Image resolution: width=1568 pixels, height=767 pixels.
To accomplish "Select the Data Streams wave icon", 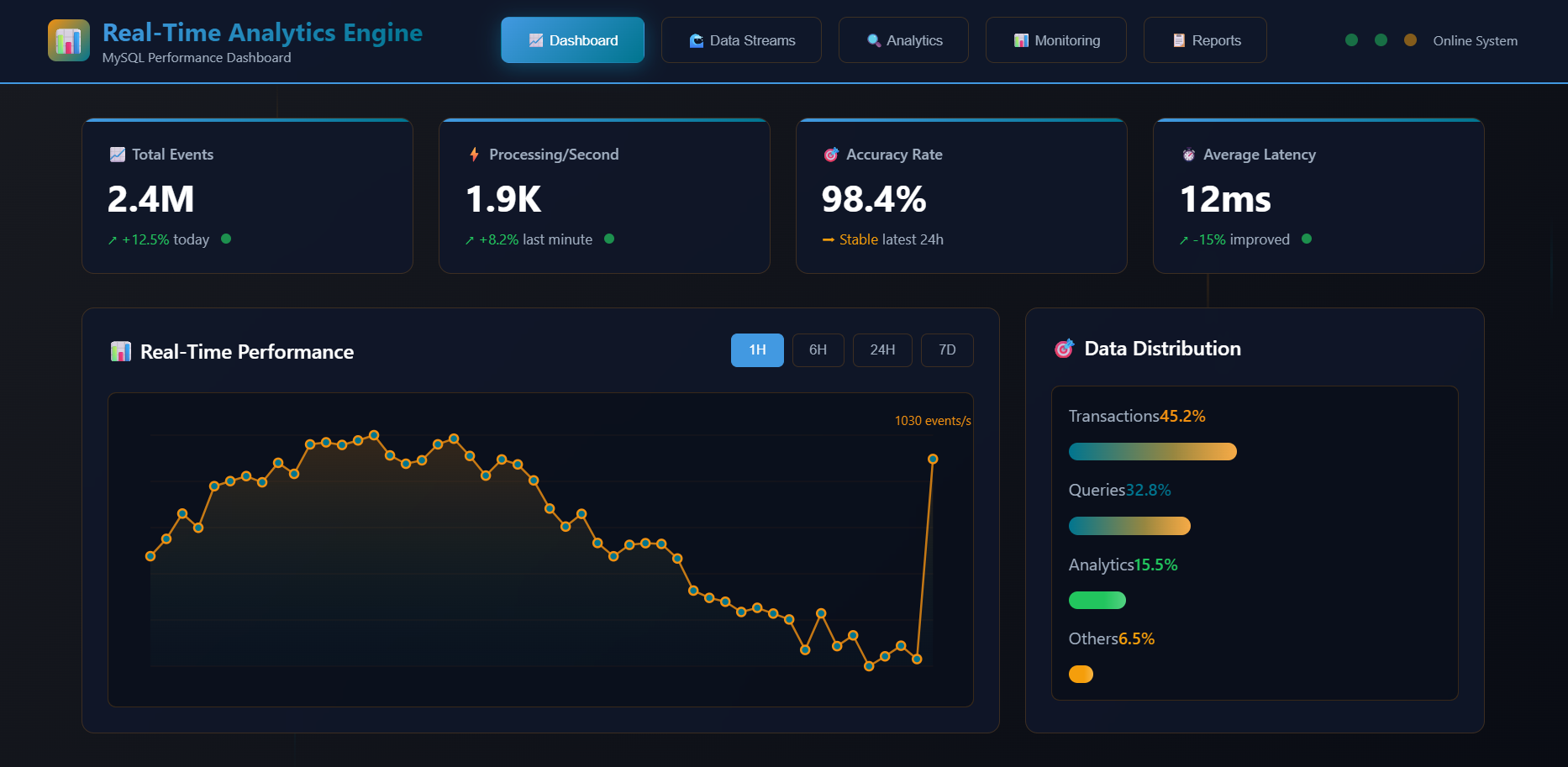I will point(697,39).
